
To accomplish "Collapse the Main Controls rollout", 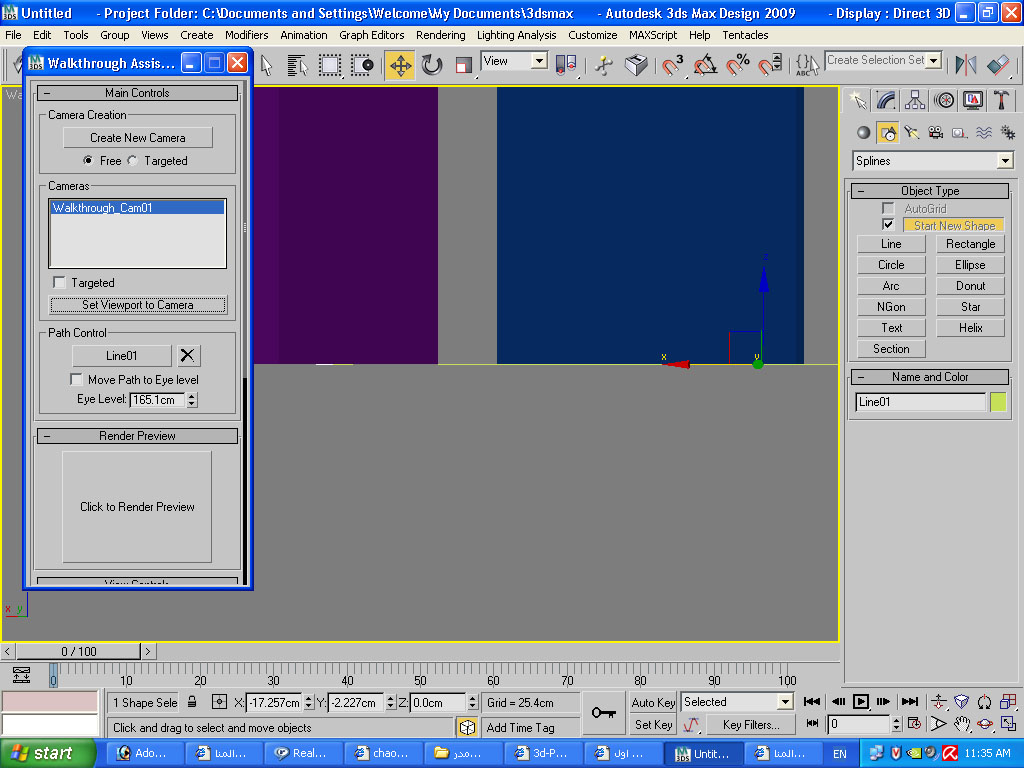I will [x=137, y=93].
